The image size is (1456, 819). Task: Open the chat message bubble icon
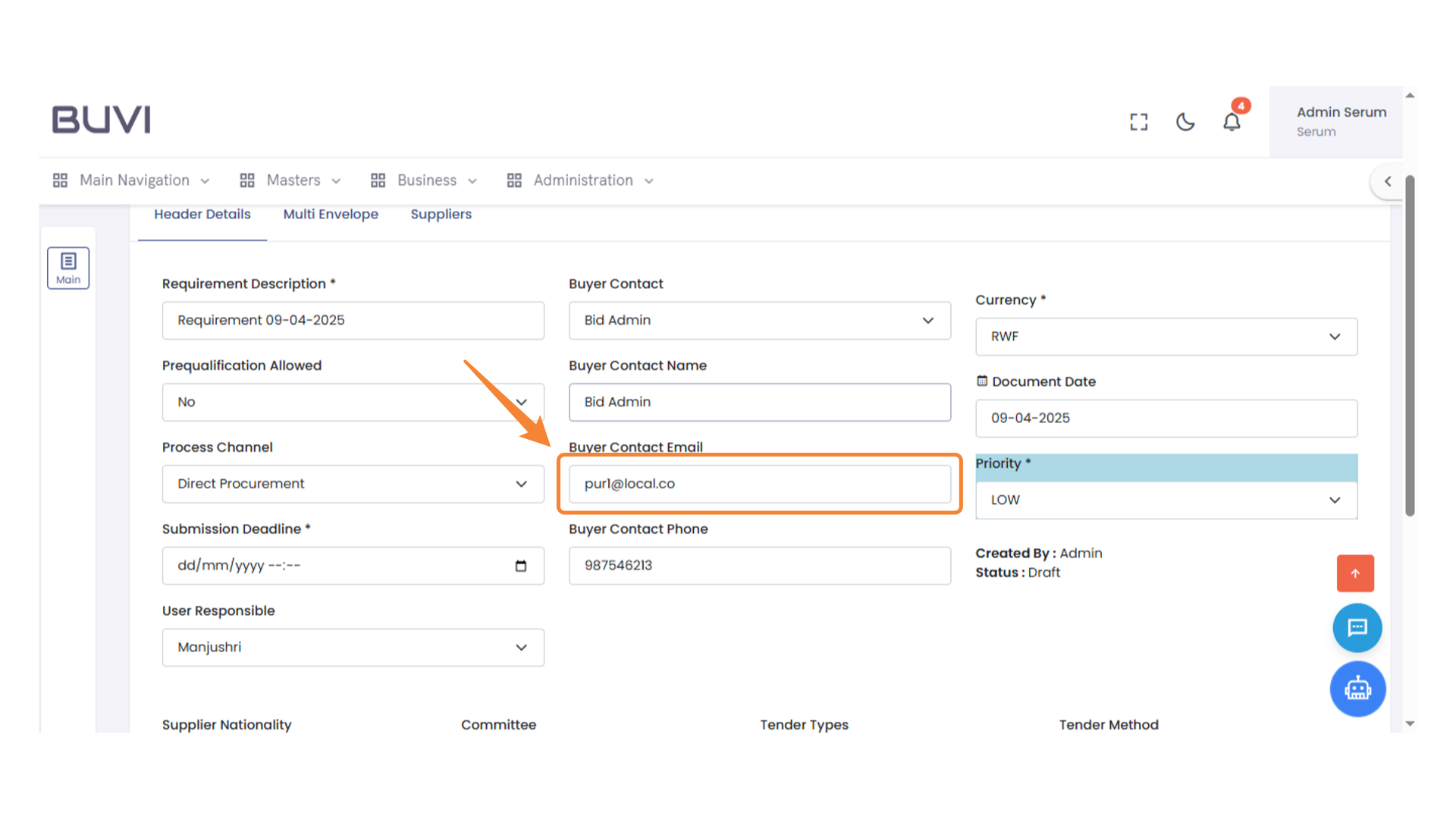coord(1357,628)
